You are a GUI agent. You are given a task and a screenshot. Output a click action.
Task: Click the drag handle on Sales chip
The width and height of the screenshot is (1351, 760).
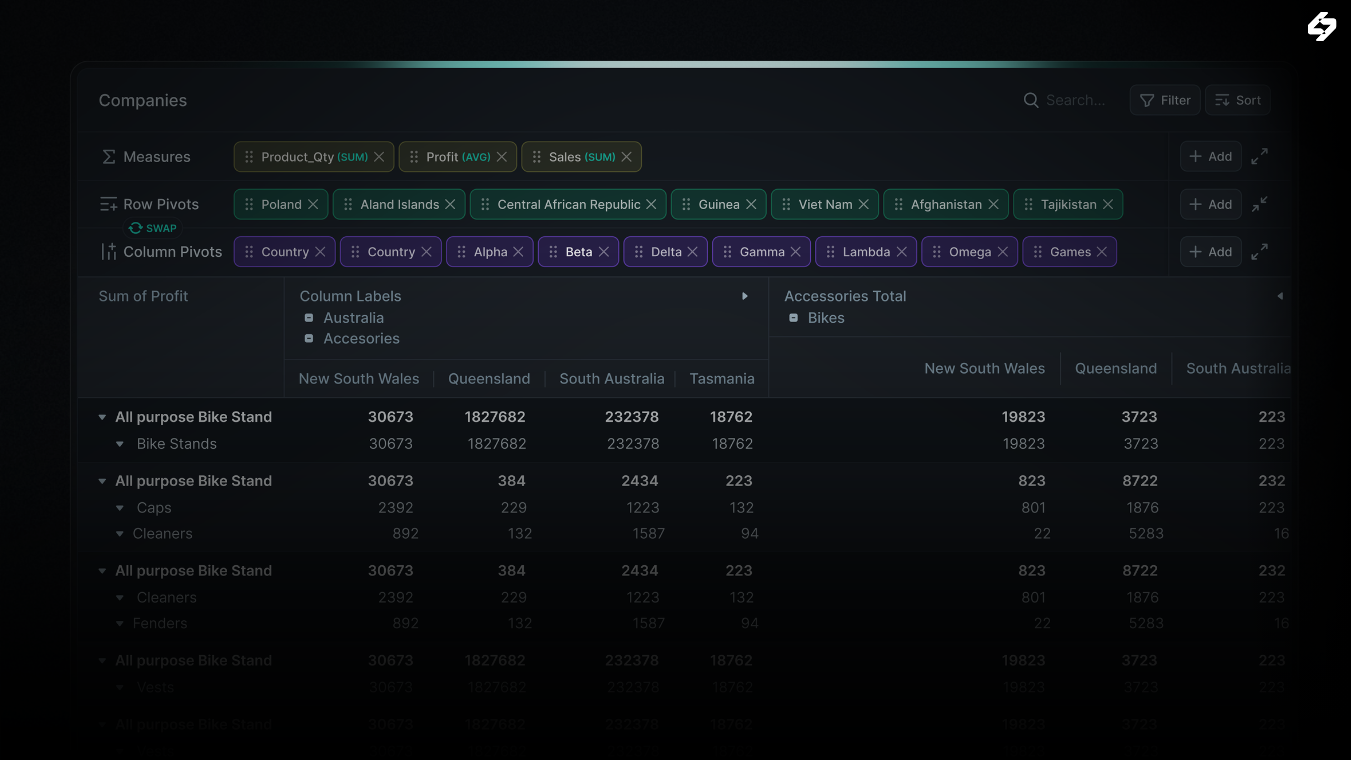537,157
